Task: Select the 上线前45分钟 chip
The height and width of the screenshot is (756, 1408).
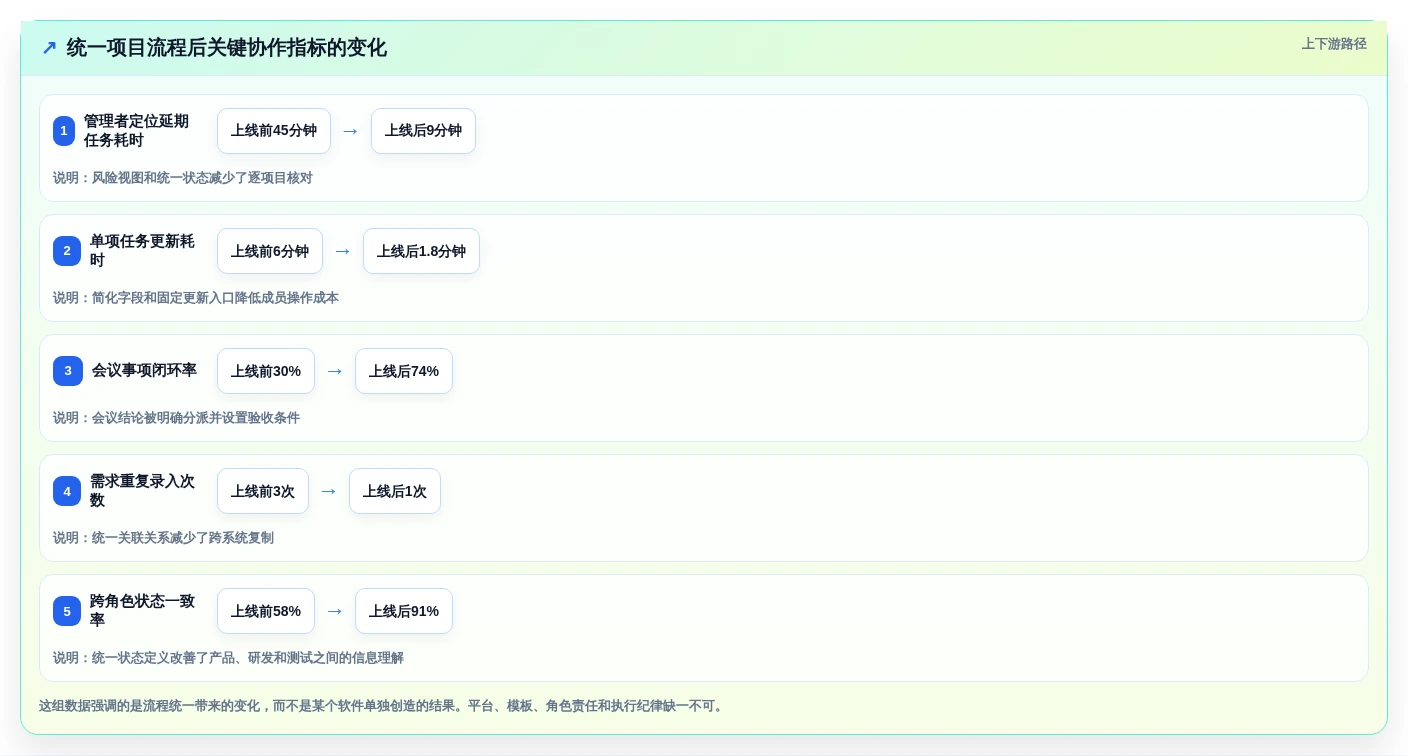Action: (x=274, y=131)
